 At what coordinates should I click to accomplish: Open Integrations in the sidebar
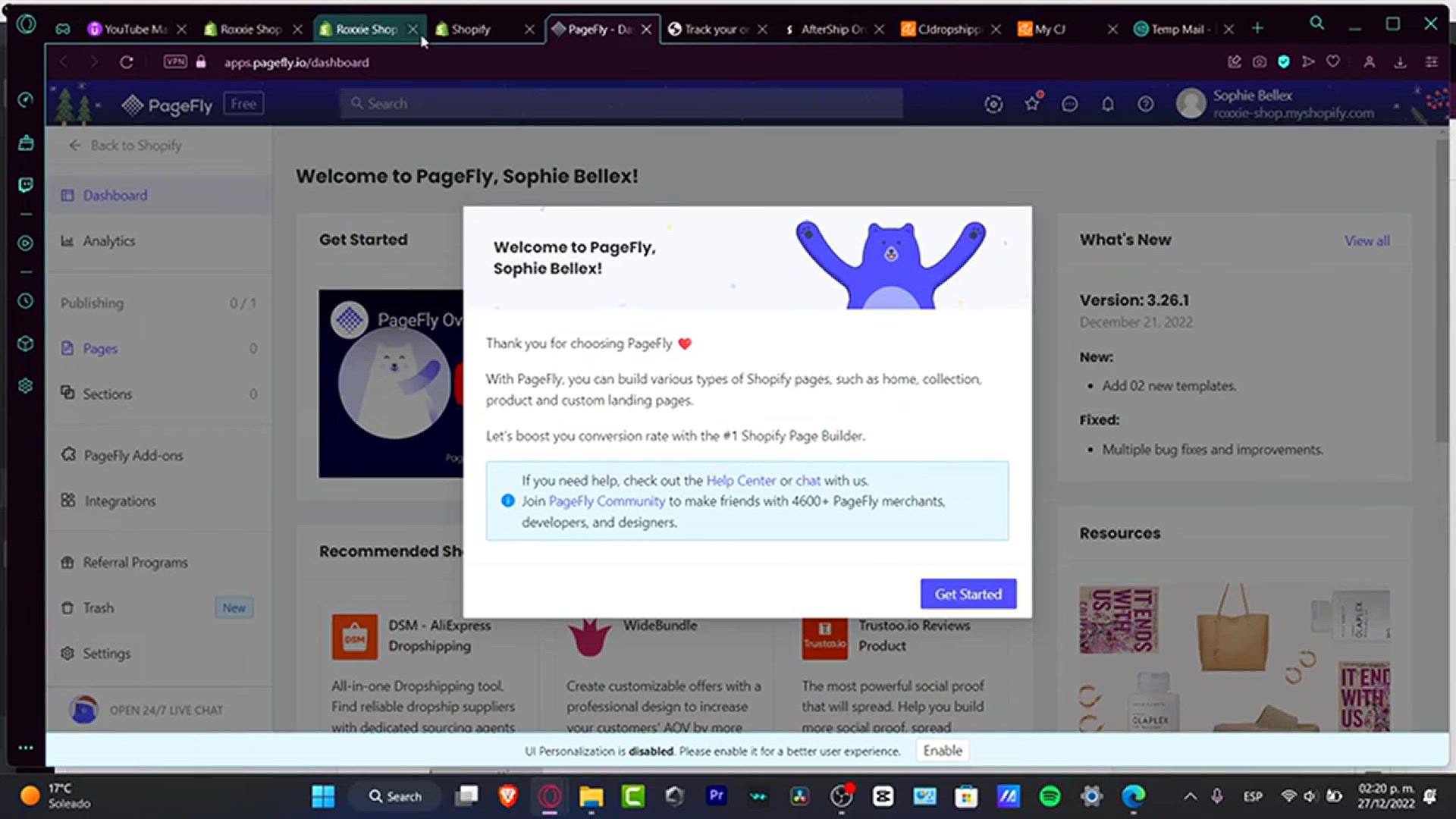tap(159, 501)
